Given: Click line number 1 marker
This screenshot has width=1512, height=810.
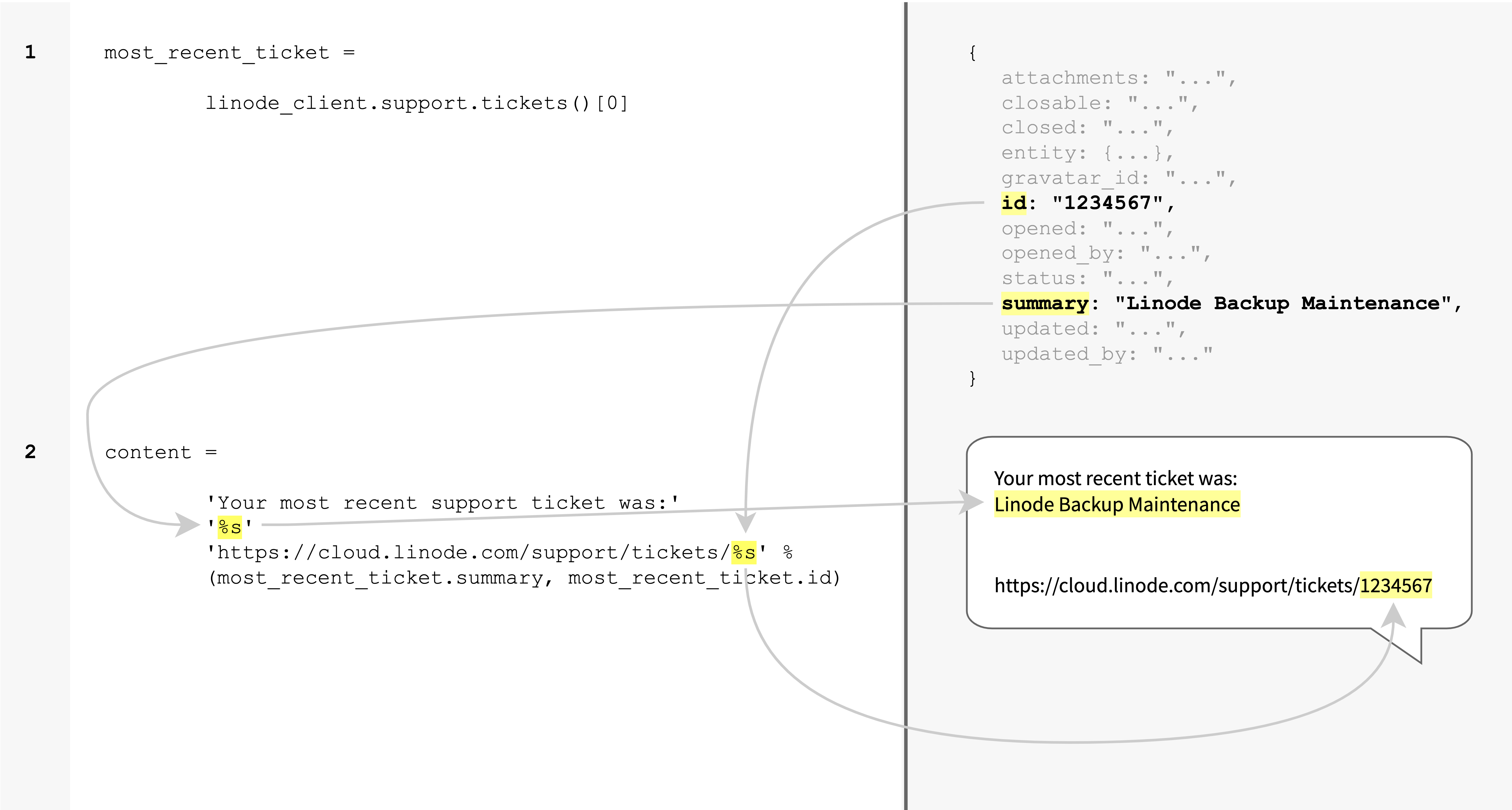Looking at the screenshot, I should 30,52.
